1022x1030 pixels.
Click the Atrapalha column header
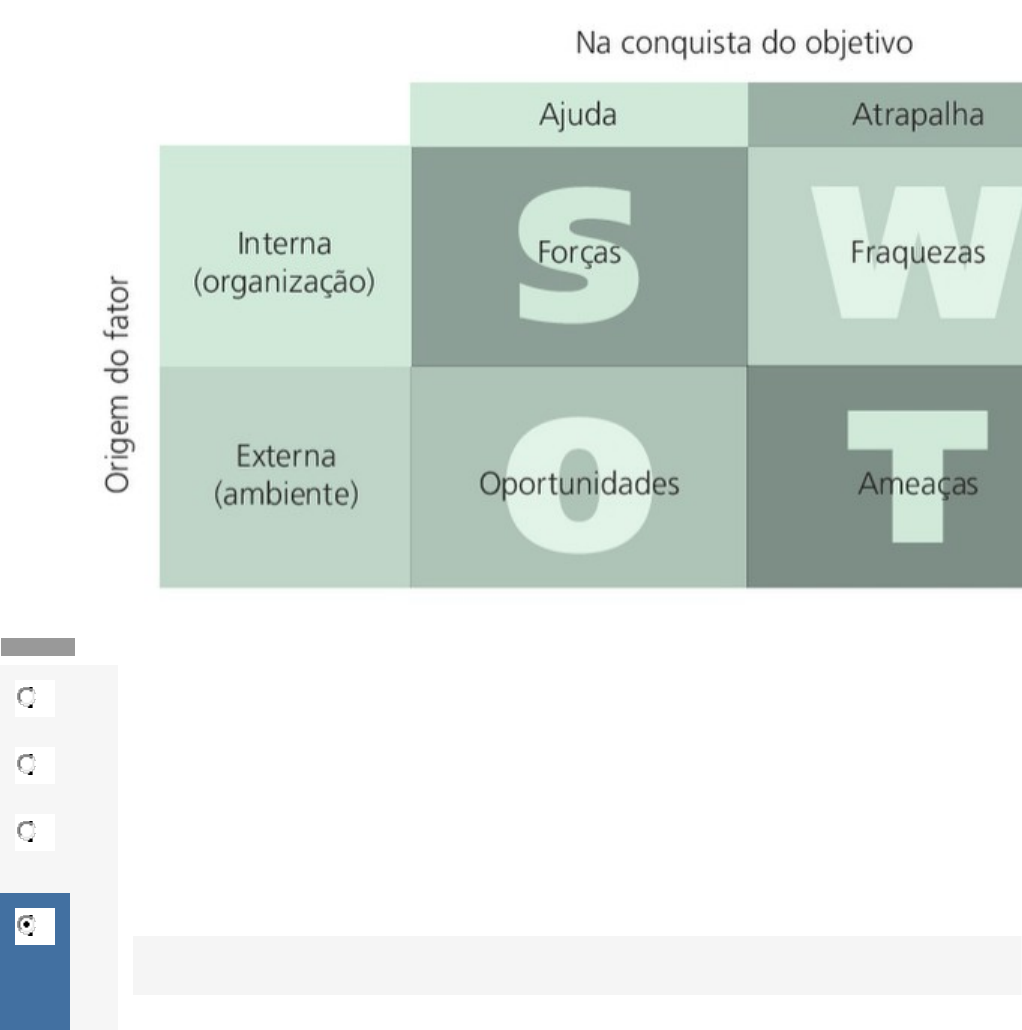point(917,115)
